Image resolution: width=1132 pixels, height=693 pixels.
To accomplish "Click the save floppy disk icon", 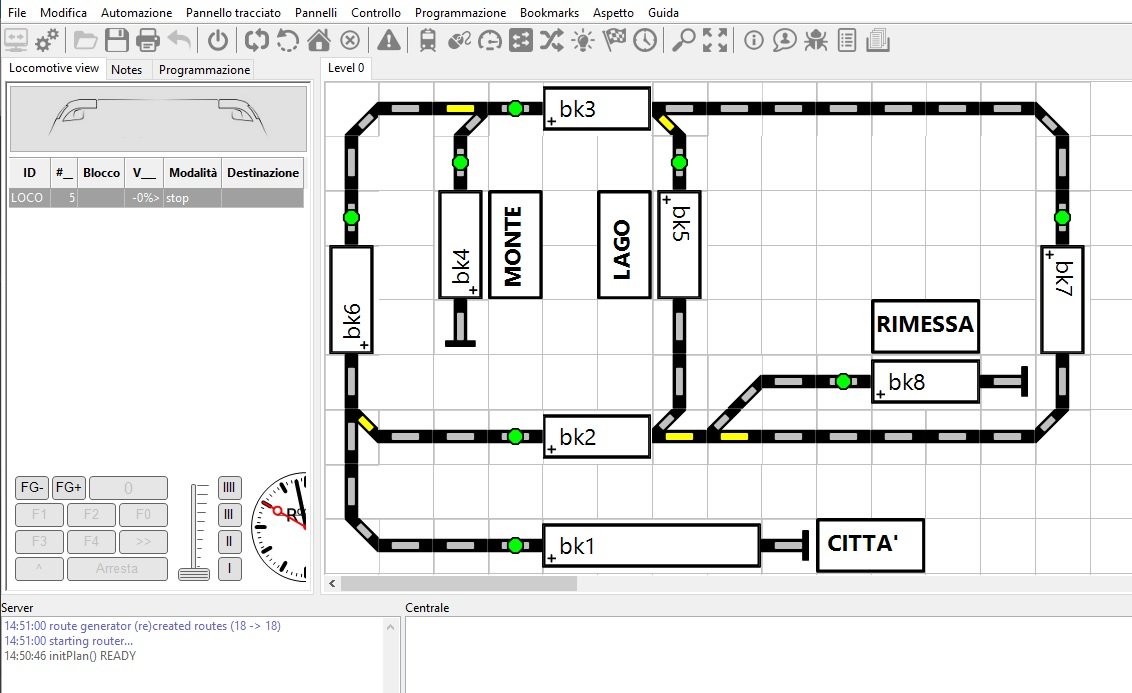I will pos(116,40).
